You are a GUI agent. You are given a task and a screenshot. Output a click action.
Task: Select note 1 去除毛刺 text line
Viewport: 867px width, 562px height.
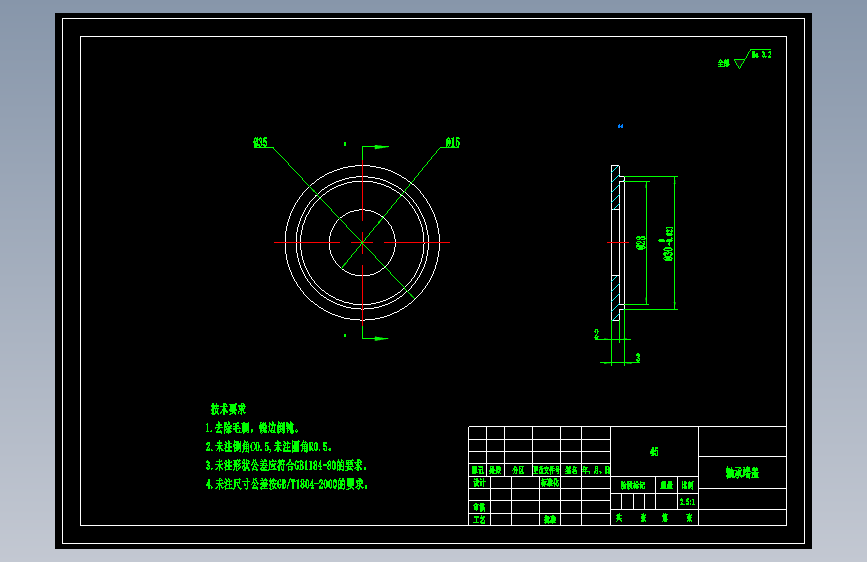point(252,428)
